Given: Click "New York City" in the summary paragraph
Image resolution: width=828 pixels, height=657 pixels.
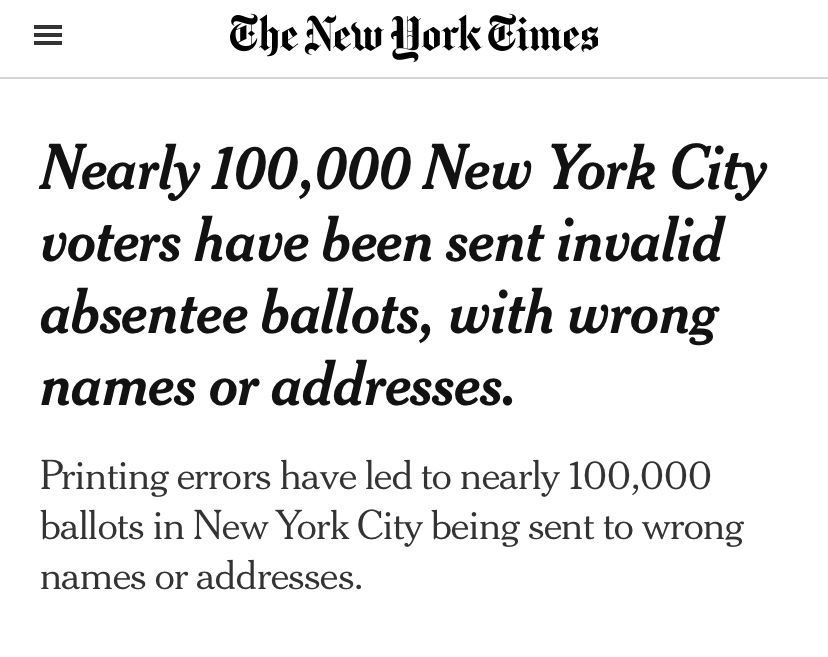Looking at the screenshot, I should pos(308,526).
